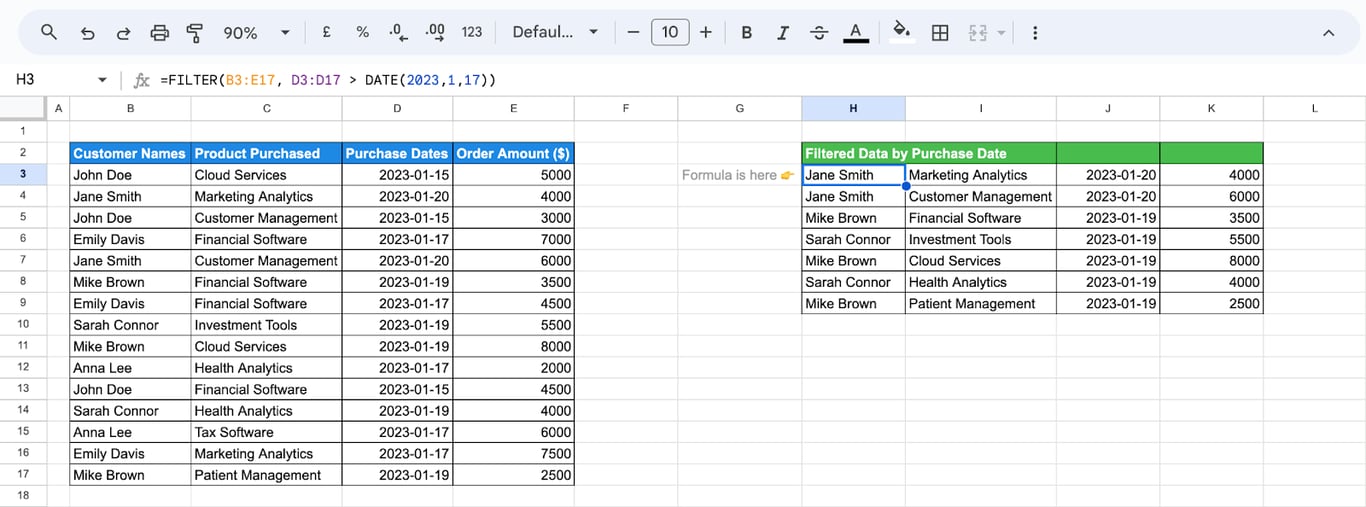1366x507 pixels.
Task: Open the fill color picker
Action: coord(902,32)
